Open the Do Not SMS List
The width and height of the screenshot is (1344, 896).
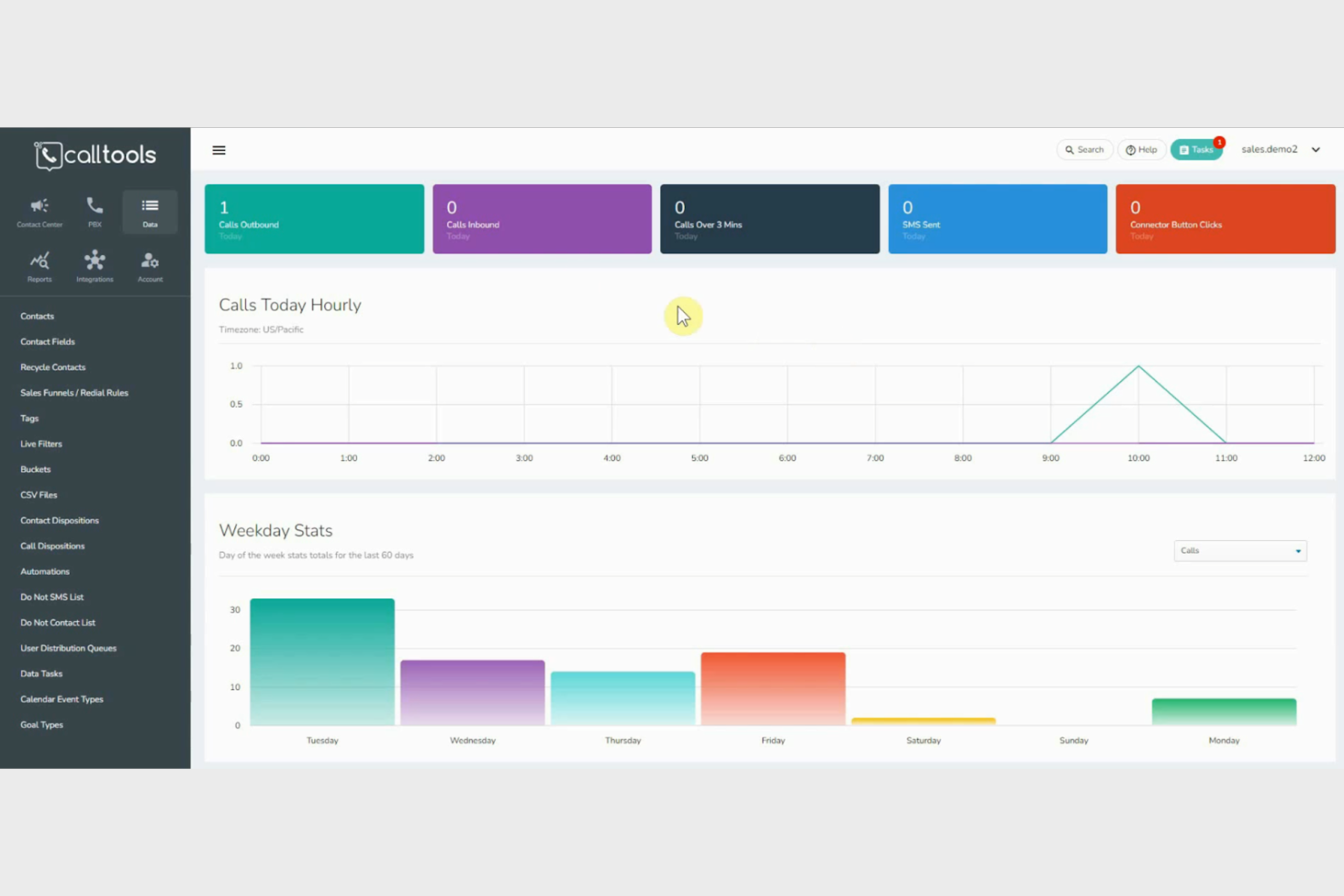coord(52,596)
